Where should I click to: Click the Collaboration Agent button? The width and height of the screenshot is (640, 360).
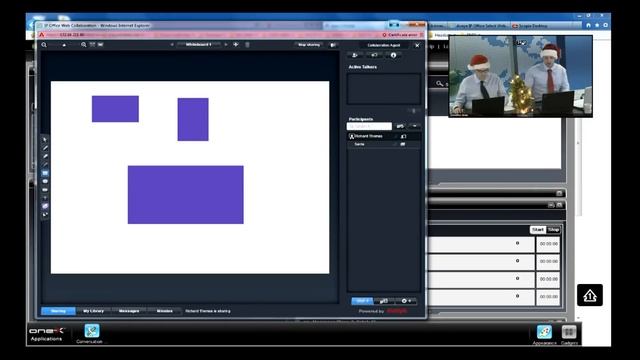[x=384, y=45]
